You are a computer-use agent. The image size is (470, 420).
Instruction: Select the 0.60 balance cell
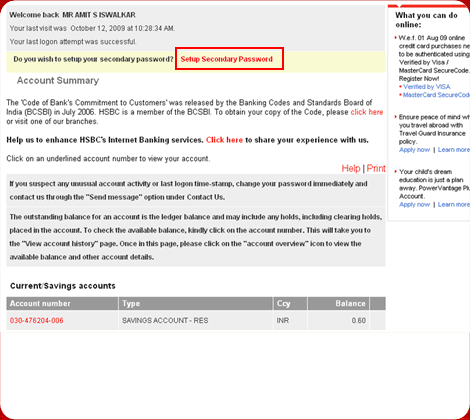(338, 321)
